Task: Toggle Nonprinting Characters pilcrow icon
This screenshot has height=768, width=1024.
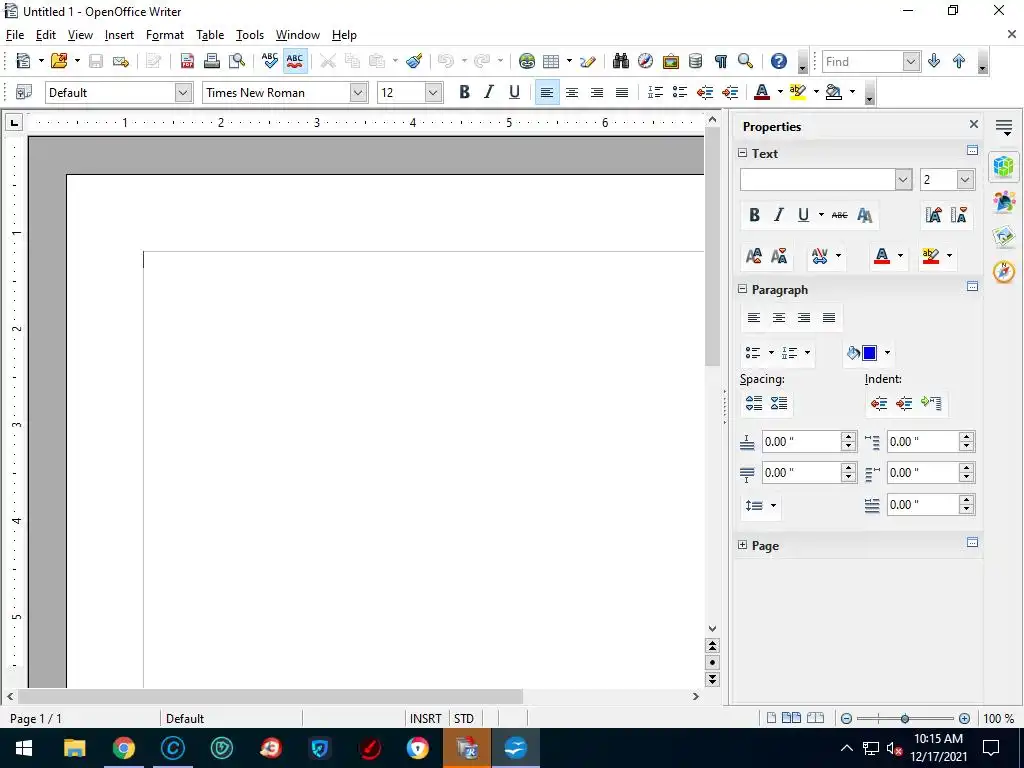Action: coord(720,61)
